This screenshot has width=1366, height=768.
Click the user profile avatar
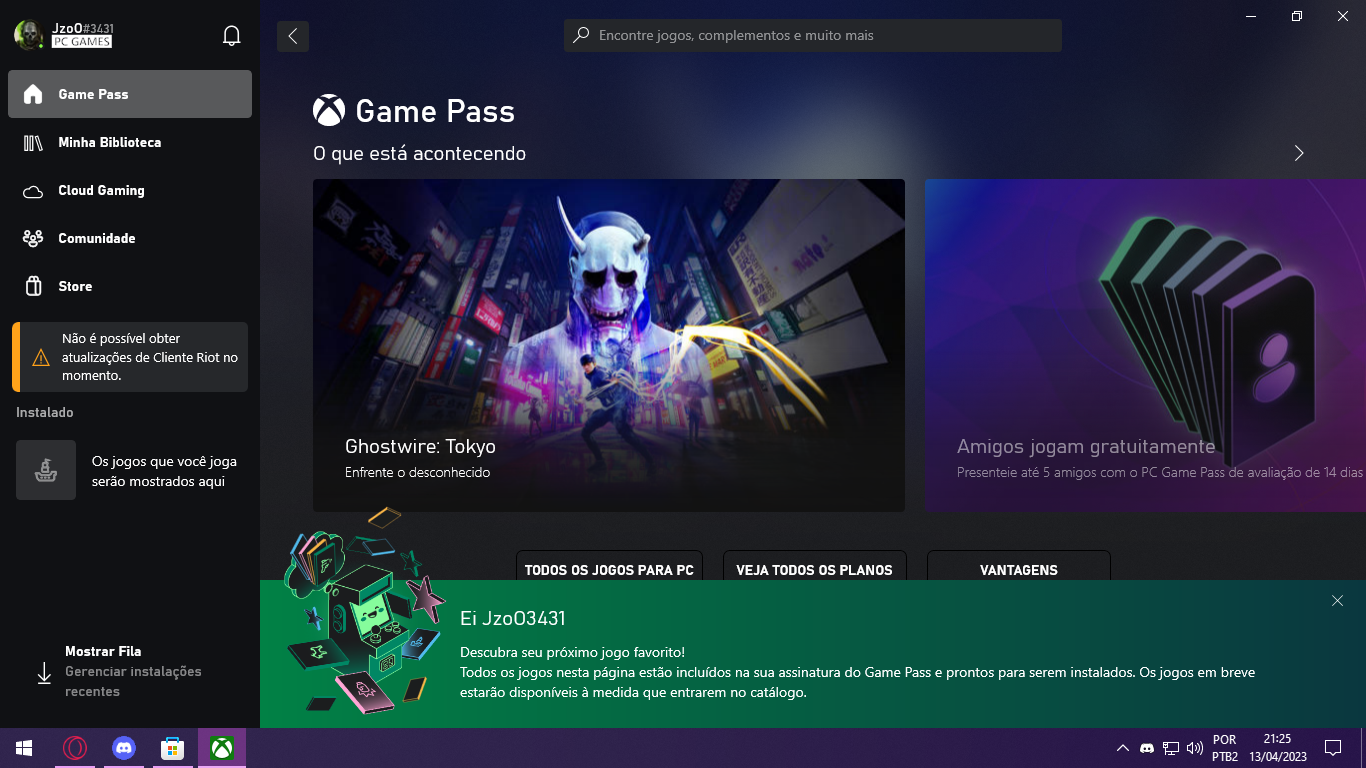pyautogui.click(x=28, y=35)
